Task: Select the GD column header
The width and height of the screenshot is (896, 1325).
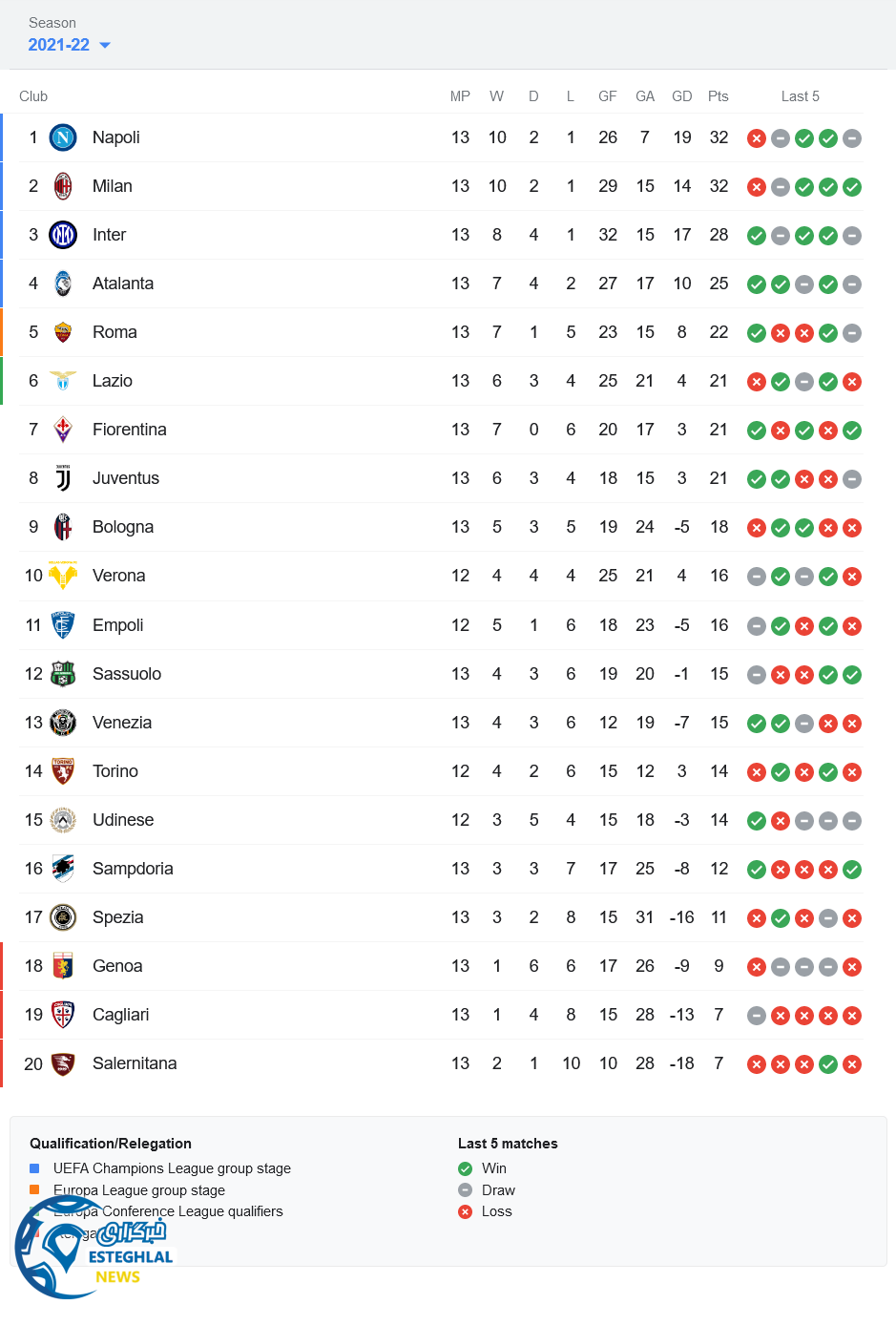Action: [x=681, y=96]
